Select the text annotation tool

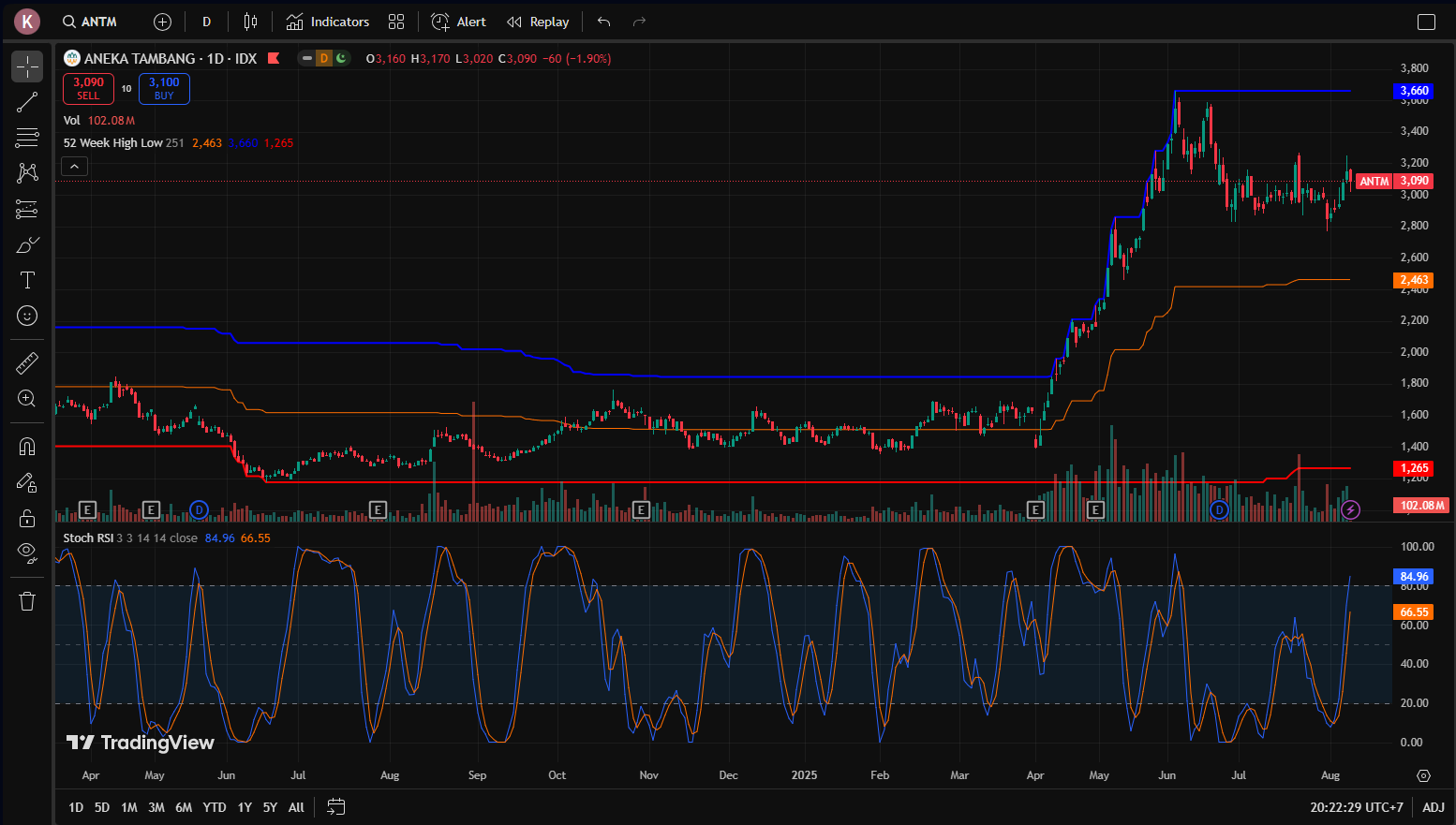(27, 280)
